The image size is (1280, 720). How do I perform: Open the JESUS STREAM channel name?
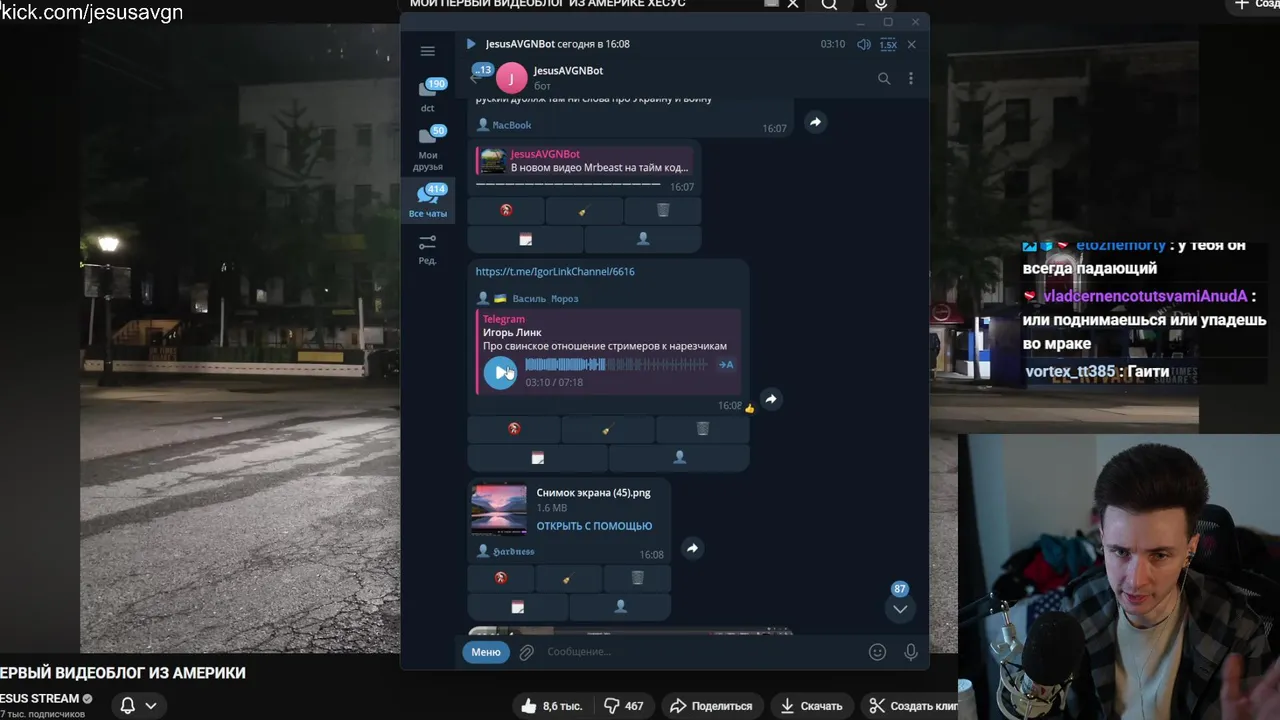[x=40, y=699]
